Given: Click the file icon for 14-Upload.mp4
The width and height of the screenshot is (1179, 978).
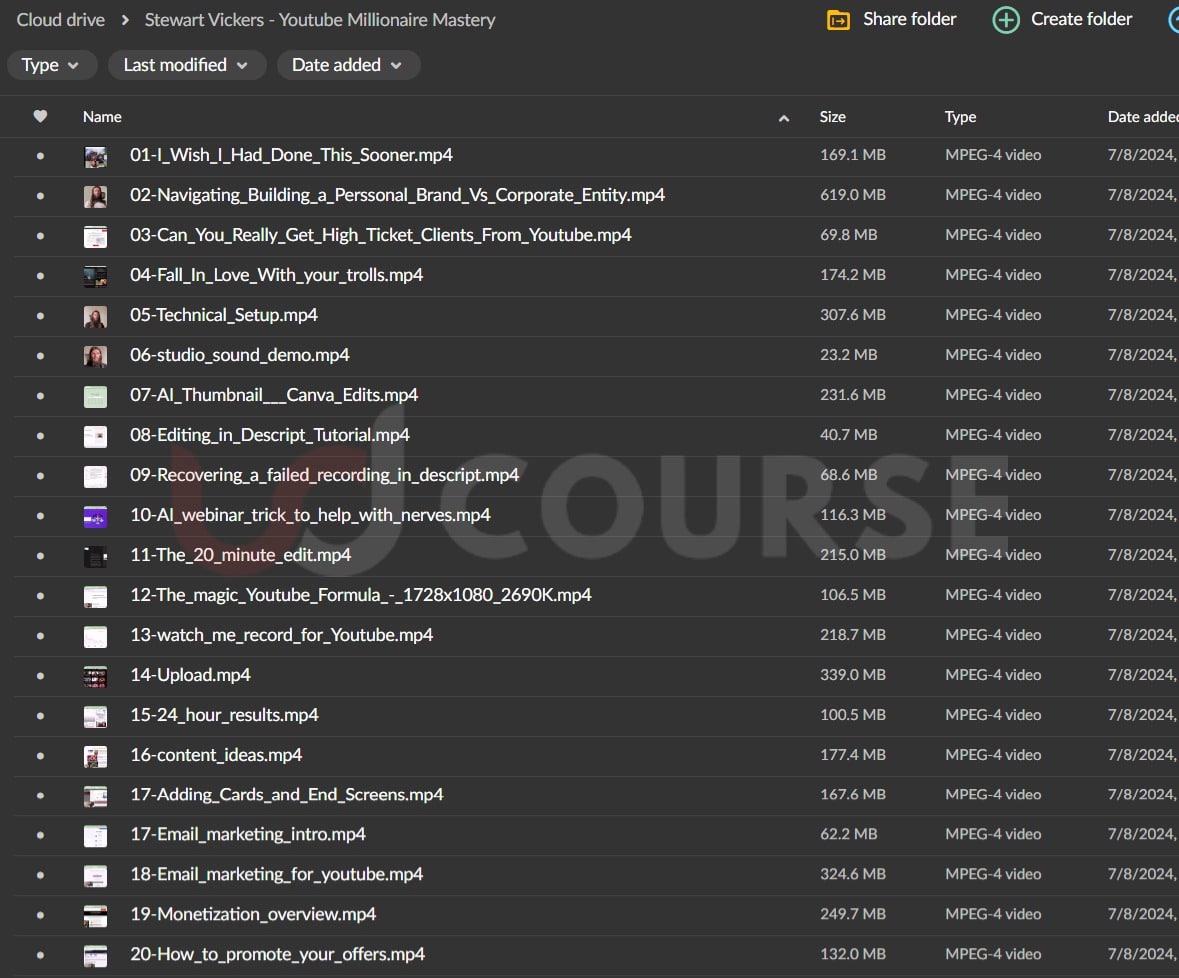Looking at the screenshot, I should pyautogui.click(x=95, y=676).
